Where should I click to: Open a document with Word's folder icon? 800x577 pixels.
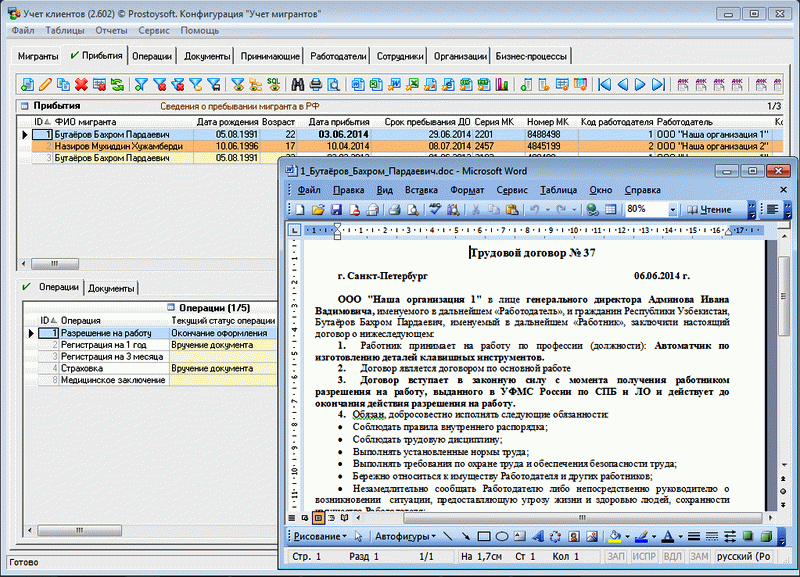(318, 210)
